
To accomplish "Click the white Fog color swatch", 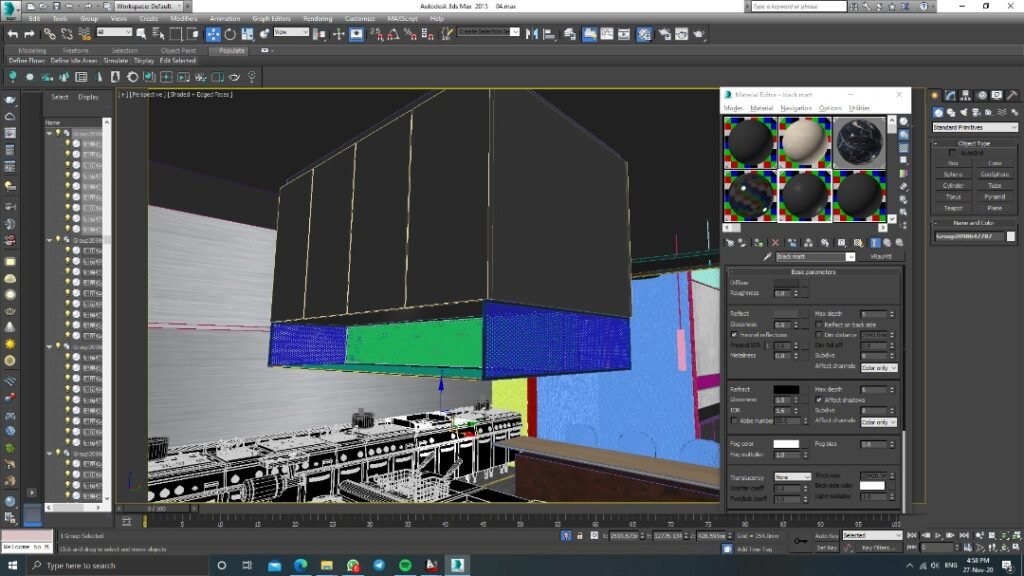I will point(786,444).
